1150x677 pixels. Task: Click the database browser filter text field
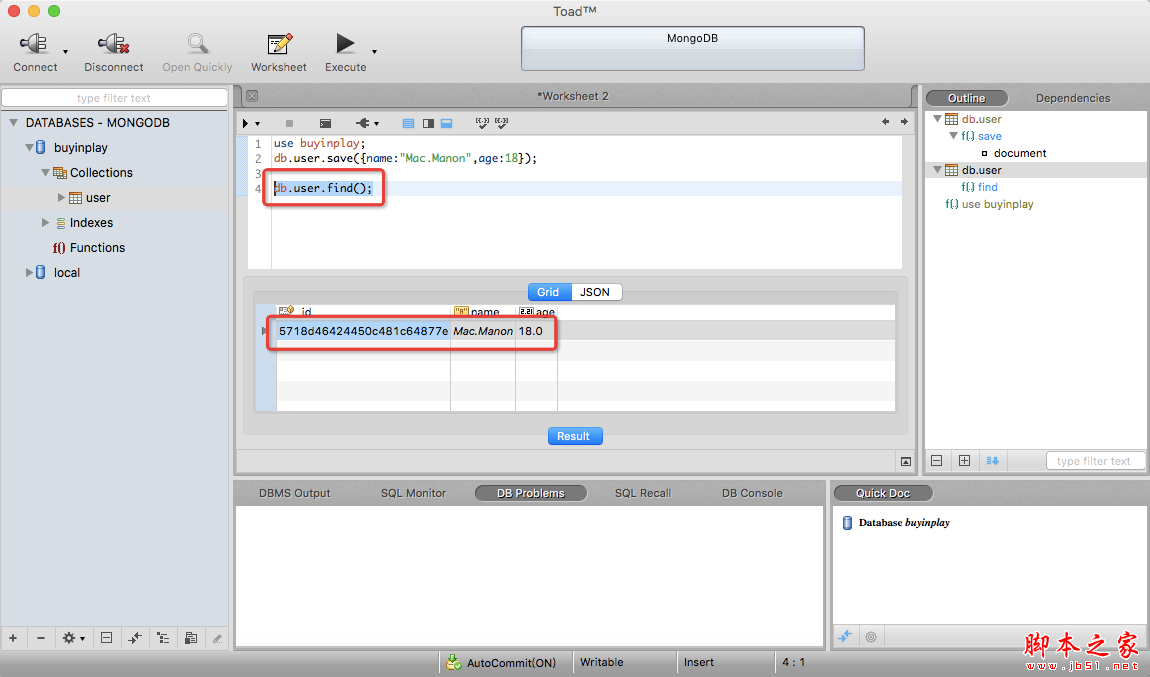coord(114,98)
